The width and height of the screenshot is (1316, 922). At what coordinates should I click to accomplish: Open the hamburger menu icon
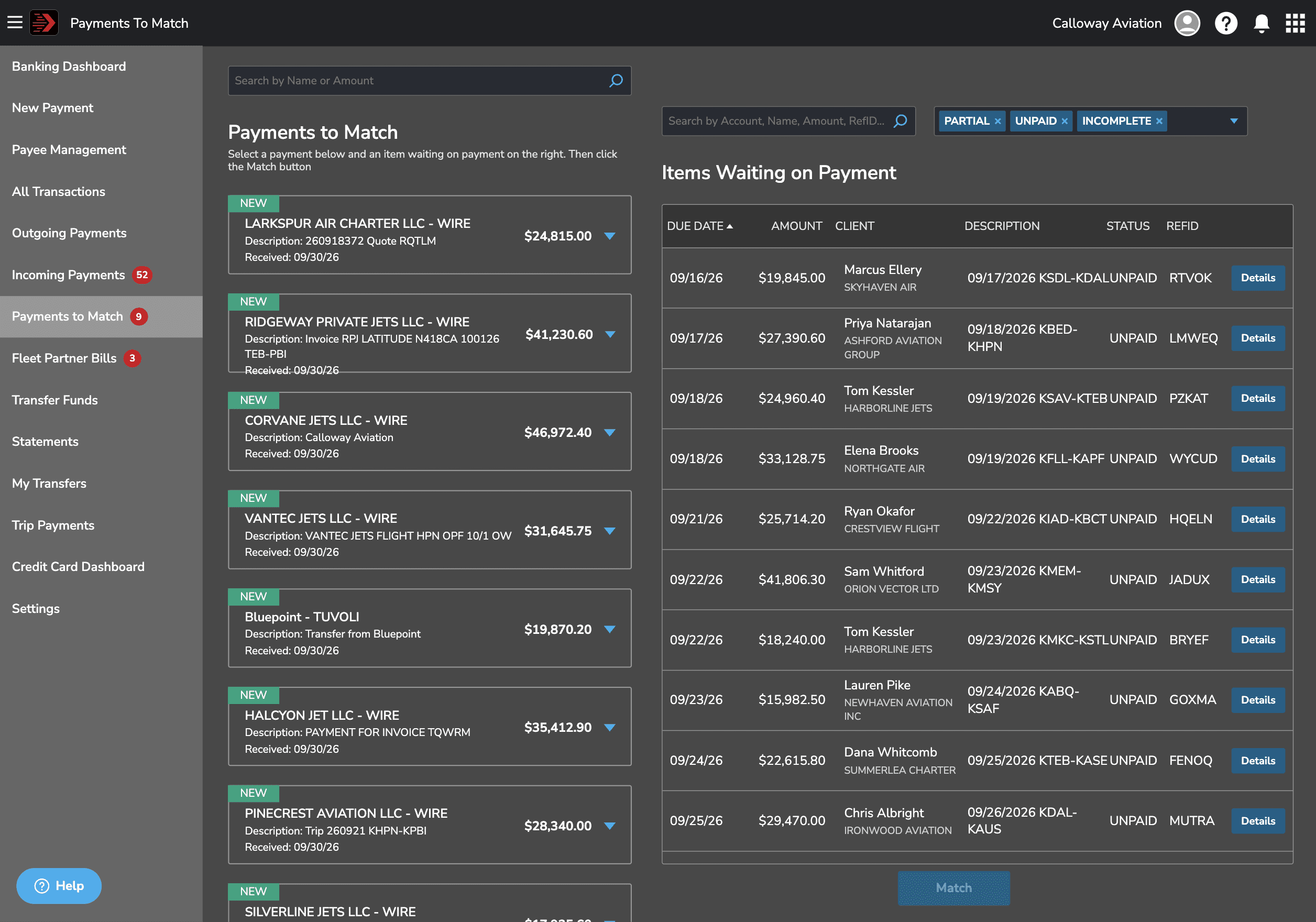15,23
